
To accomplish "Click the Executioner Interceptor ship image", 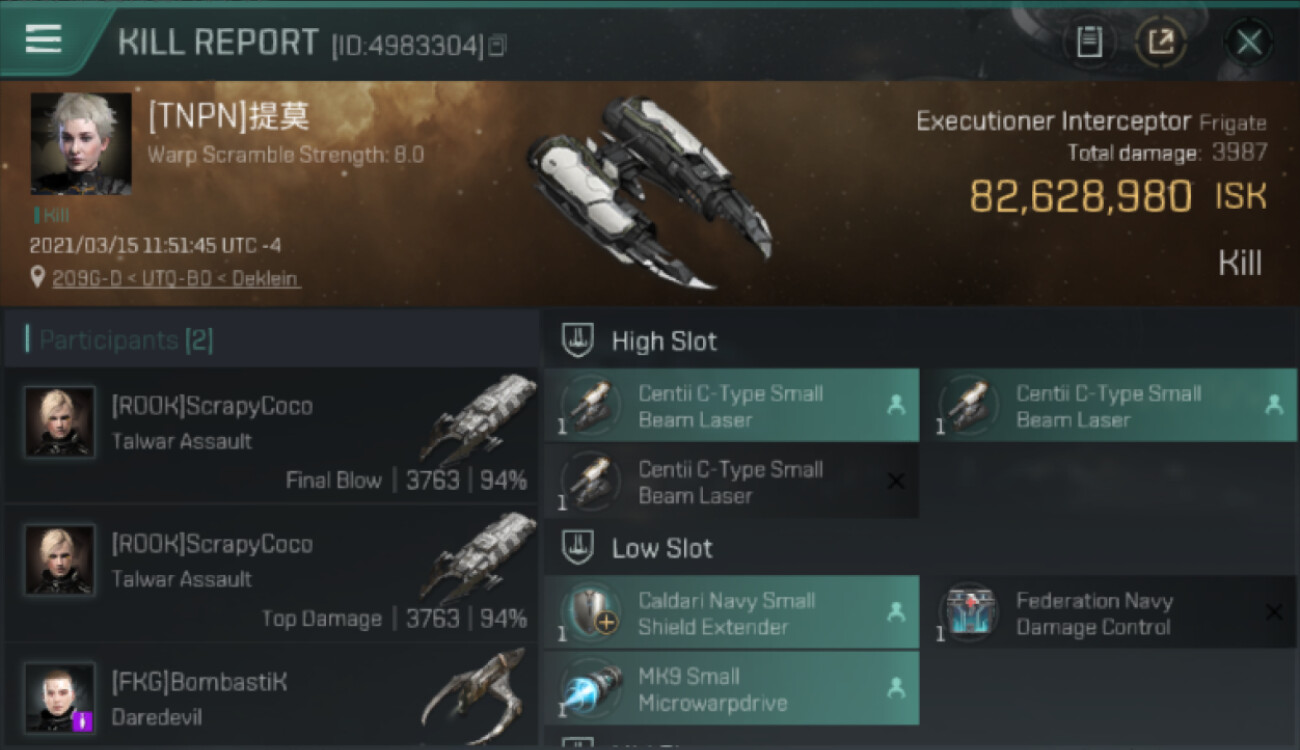I will tap(650, 192).
